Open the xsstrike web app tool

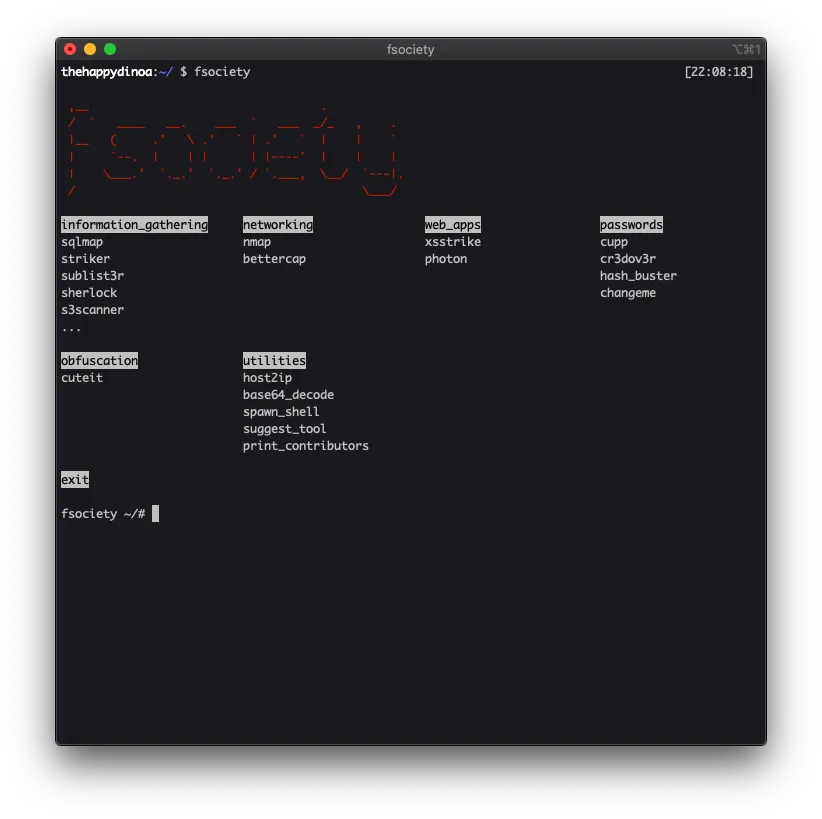pos(452,241)
